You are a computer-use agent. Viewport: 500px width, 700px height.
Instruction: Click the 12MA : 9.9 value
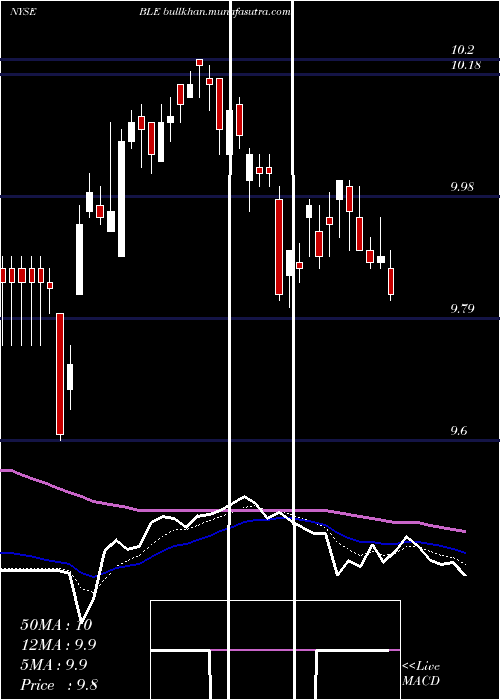(58, 645)
